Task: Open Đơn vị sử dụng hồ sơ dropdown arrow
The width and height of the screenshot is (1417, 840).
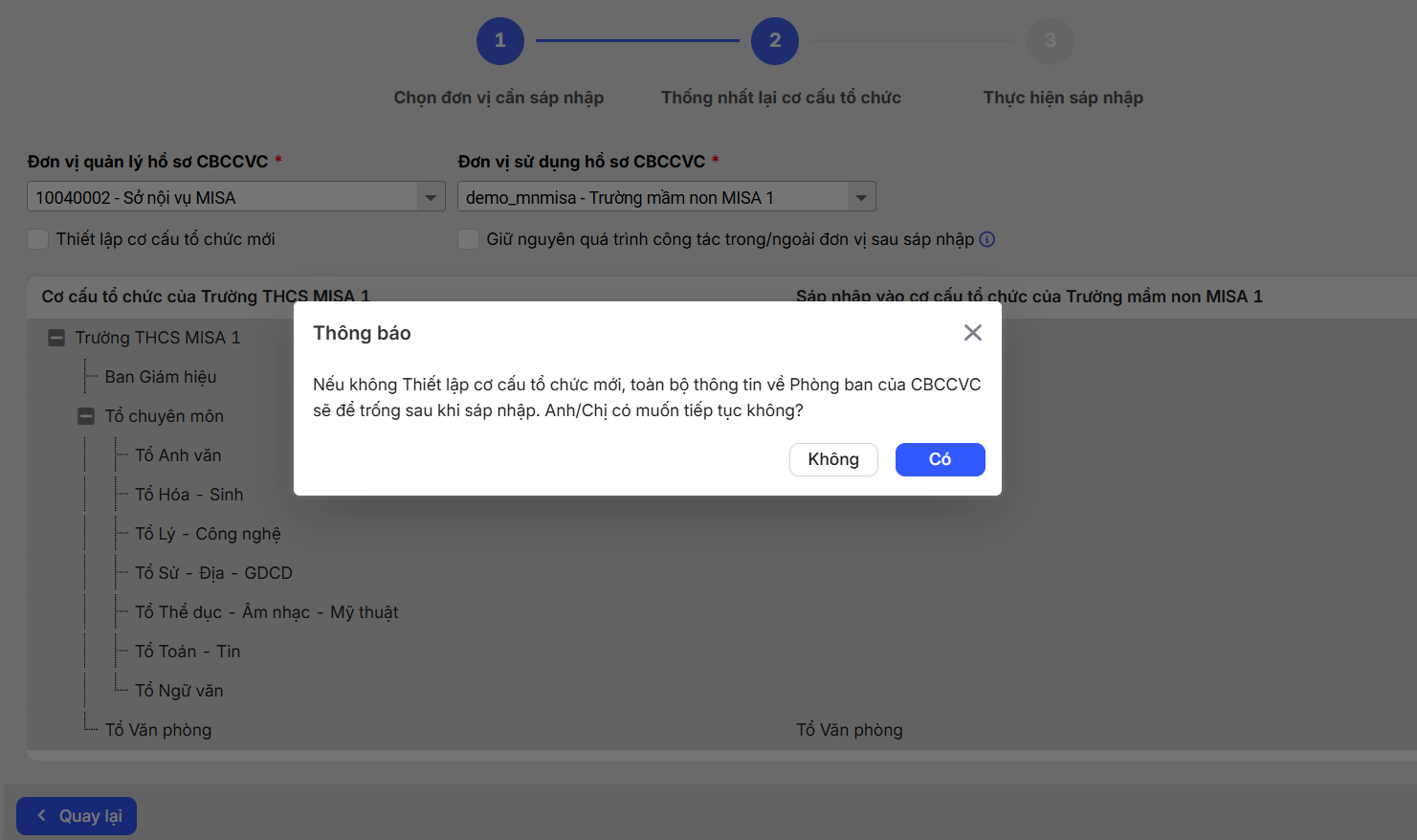Action: point(861,197)
